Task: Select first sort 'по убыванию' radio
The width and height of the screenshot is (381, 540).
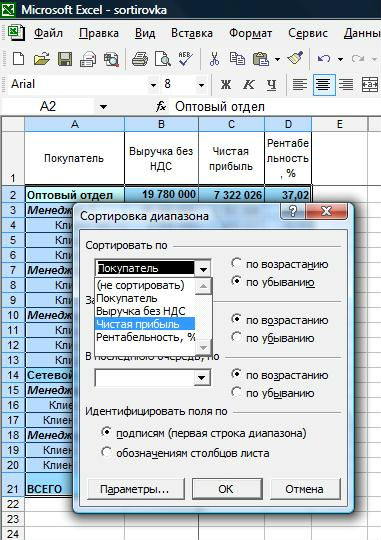Action: 236,281
